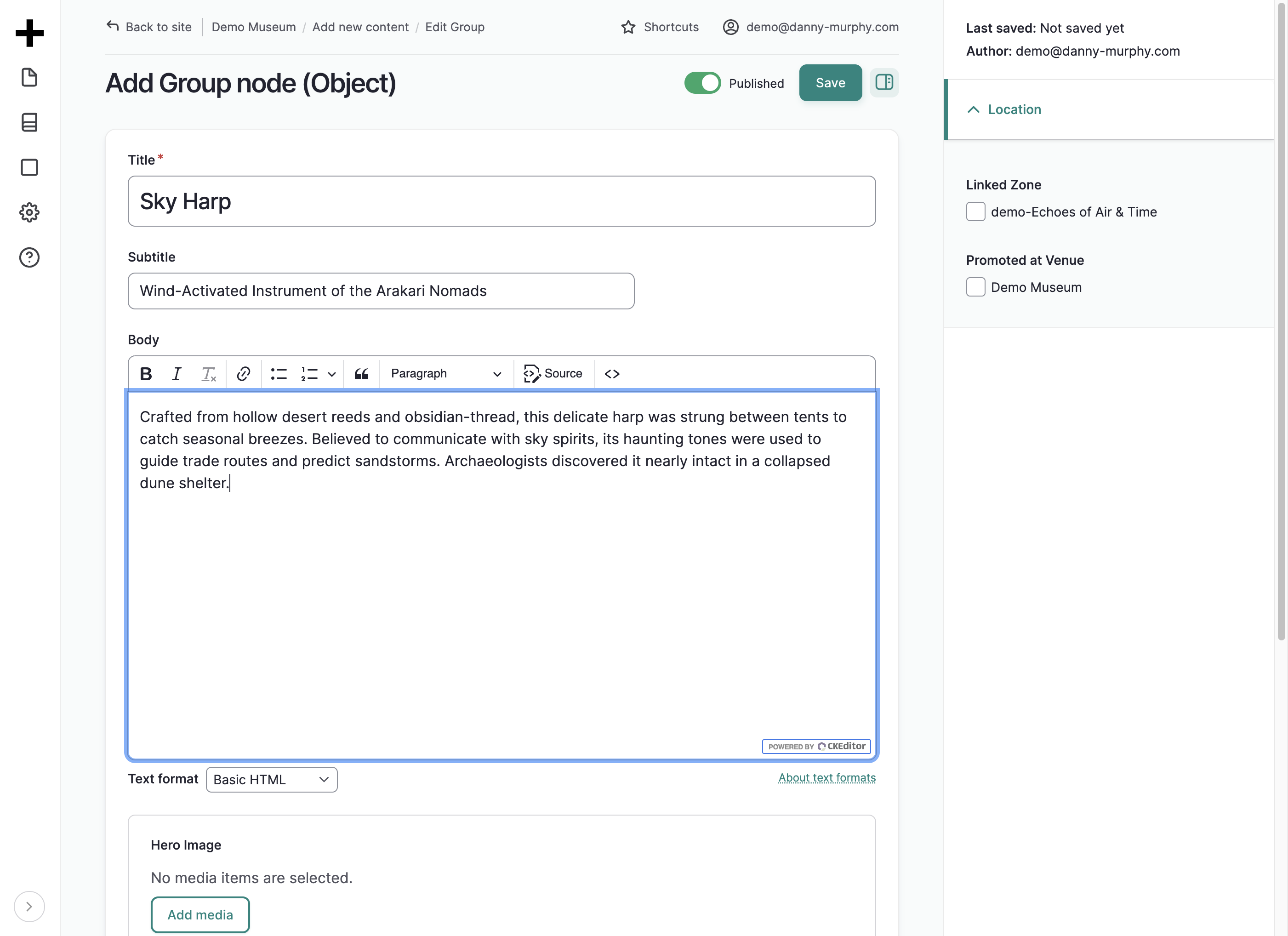Open the page document sidebar icon

(x=29, y=77)
